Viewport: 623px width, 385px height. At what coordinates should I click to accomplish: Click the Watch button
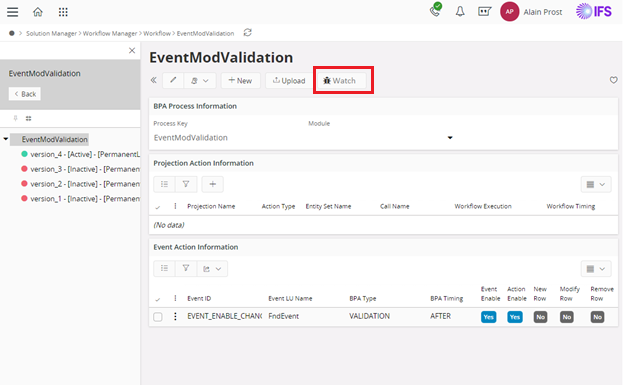[x=341, y=81]
